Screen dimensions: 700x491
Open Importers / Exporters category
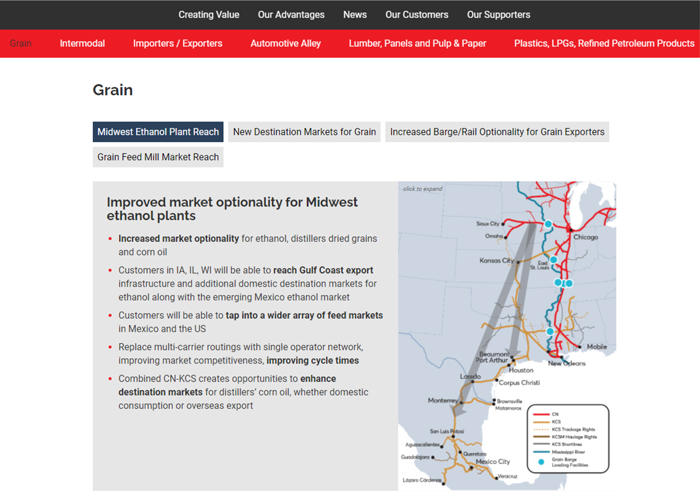click(177, 43)
